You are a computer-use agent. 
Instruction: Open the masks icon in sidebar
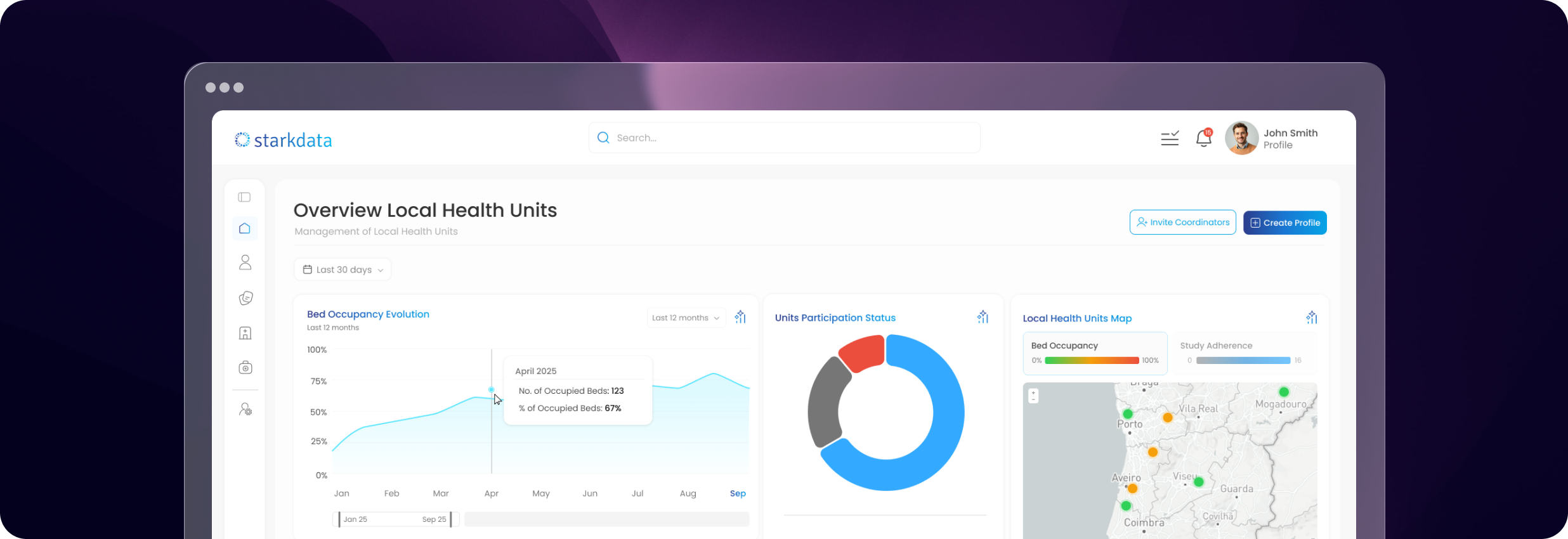click(245, 298)
